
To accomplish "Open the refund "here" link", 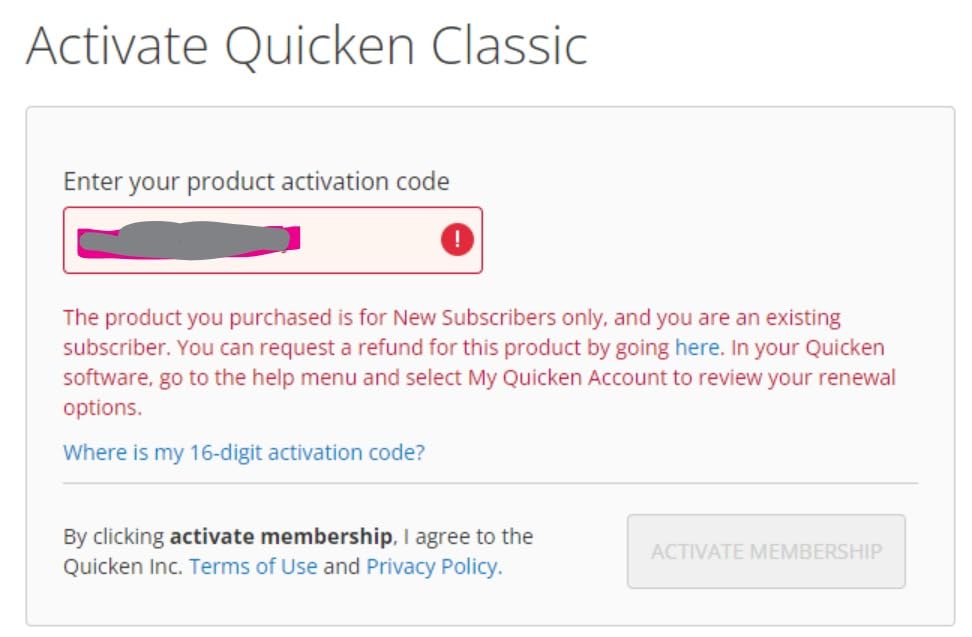I will tap(697, 348).
